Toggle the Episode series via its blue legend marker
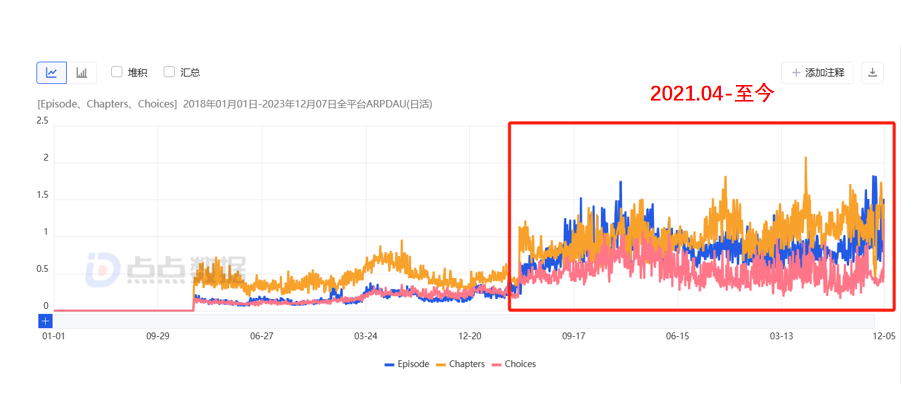This screenshot has width=909, height=393. pos(390,365)
